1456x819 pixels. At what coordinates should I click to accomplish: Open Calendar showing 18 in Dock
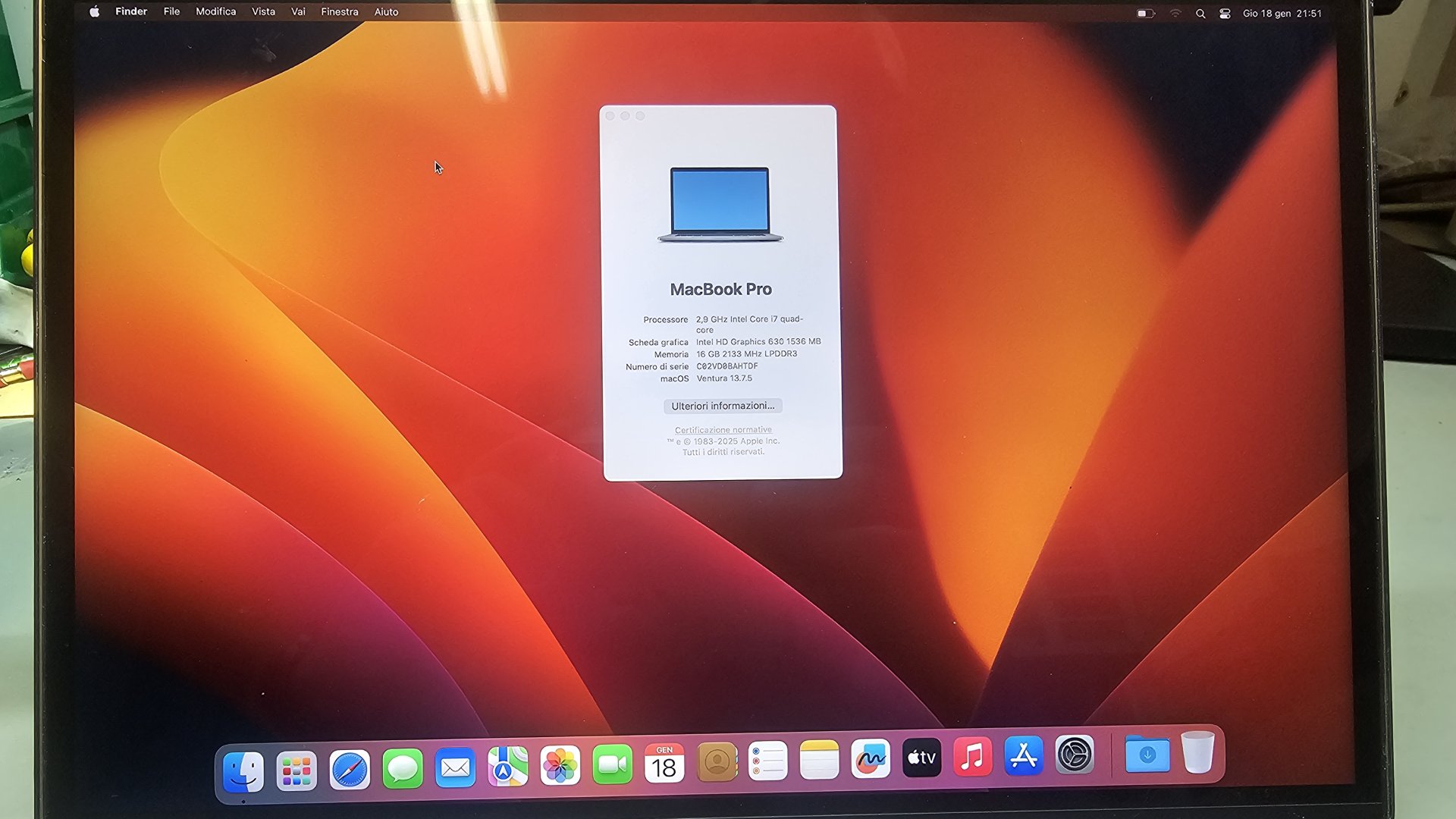pyautogui.click(x=664, y=764)
